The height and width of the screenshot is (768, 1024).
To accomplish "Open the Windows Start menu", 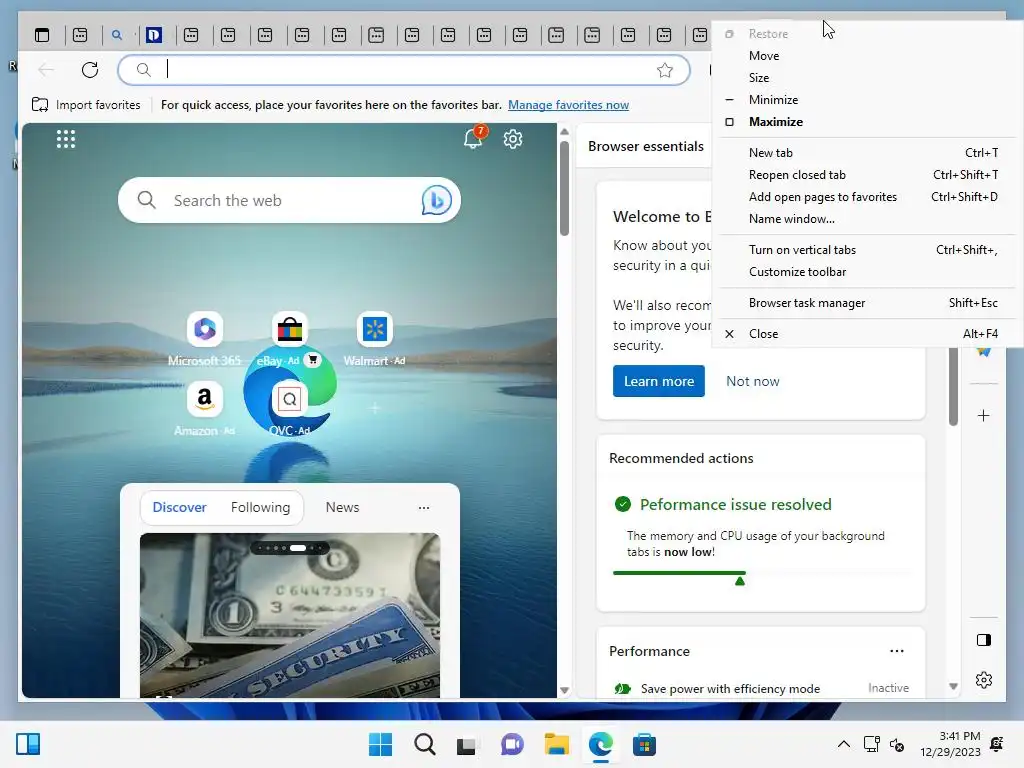I will click(x=380, y=744).
